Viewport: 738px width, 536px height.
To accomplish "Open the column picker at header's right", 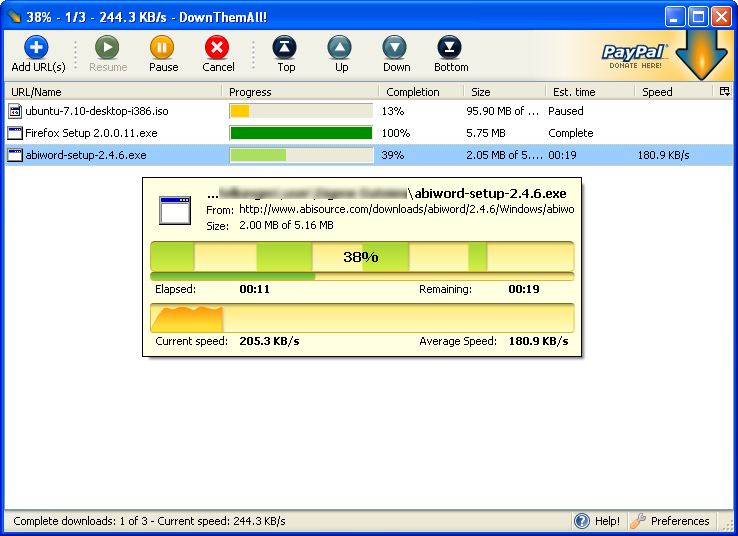I will tap(724, 91).
